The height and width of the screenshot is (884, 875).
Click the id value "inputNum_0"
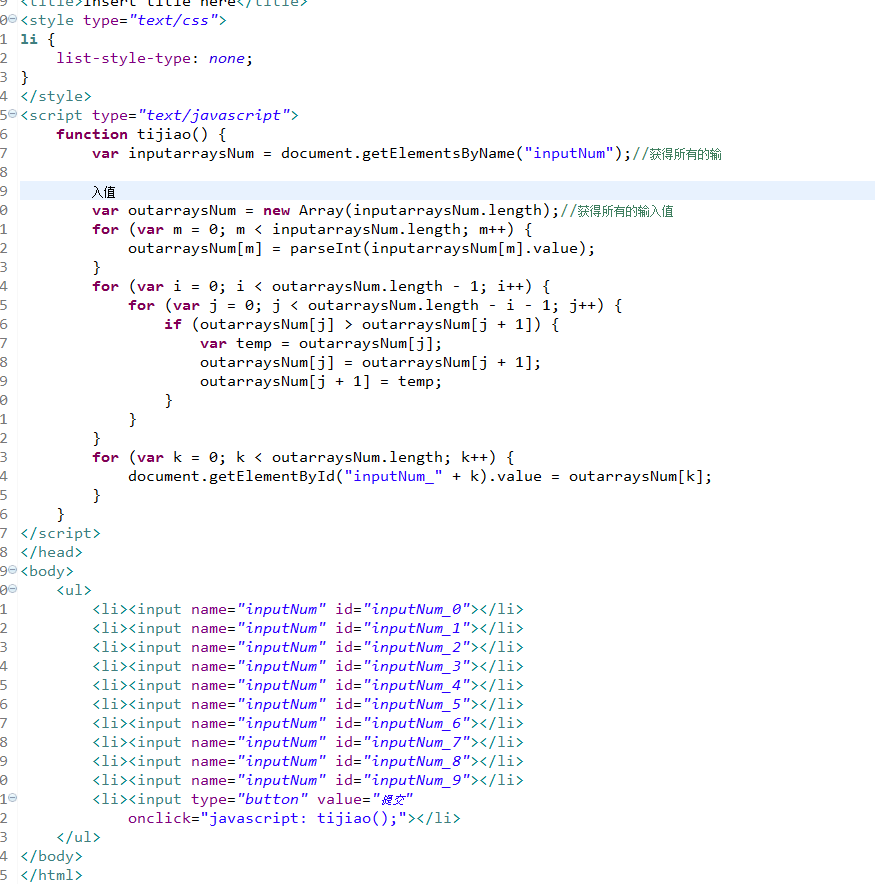pyautogui.click(x=417, y=609)
